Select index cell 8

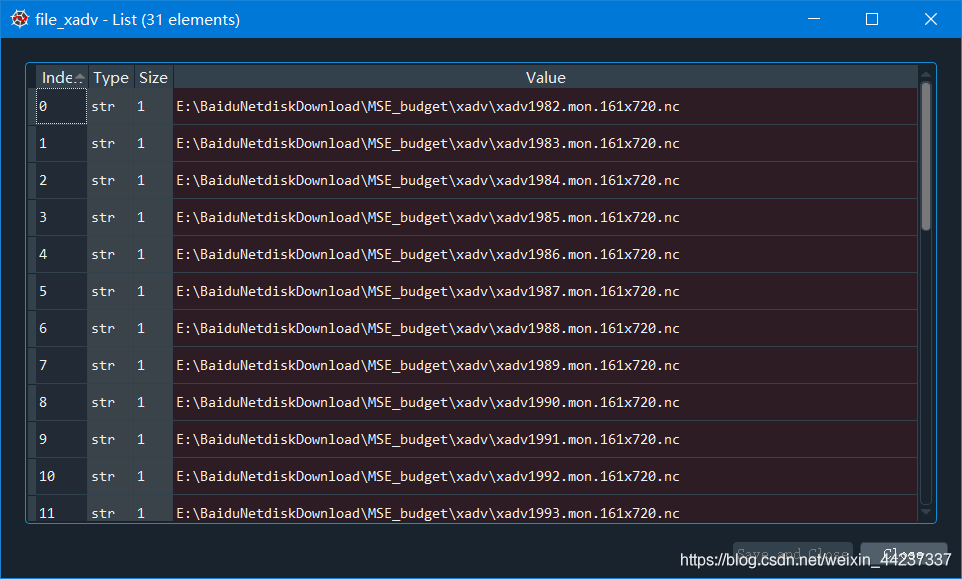(61, 402)
